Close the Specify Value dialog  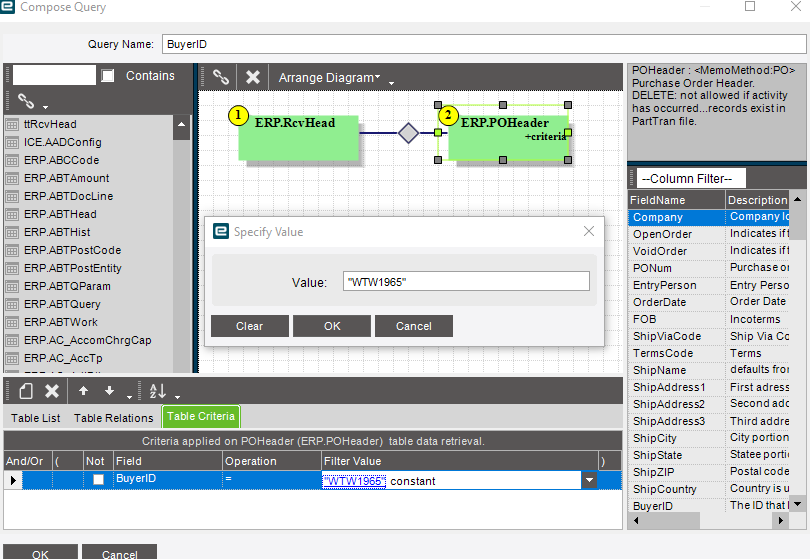coord(588,231)
